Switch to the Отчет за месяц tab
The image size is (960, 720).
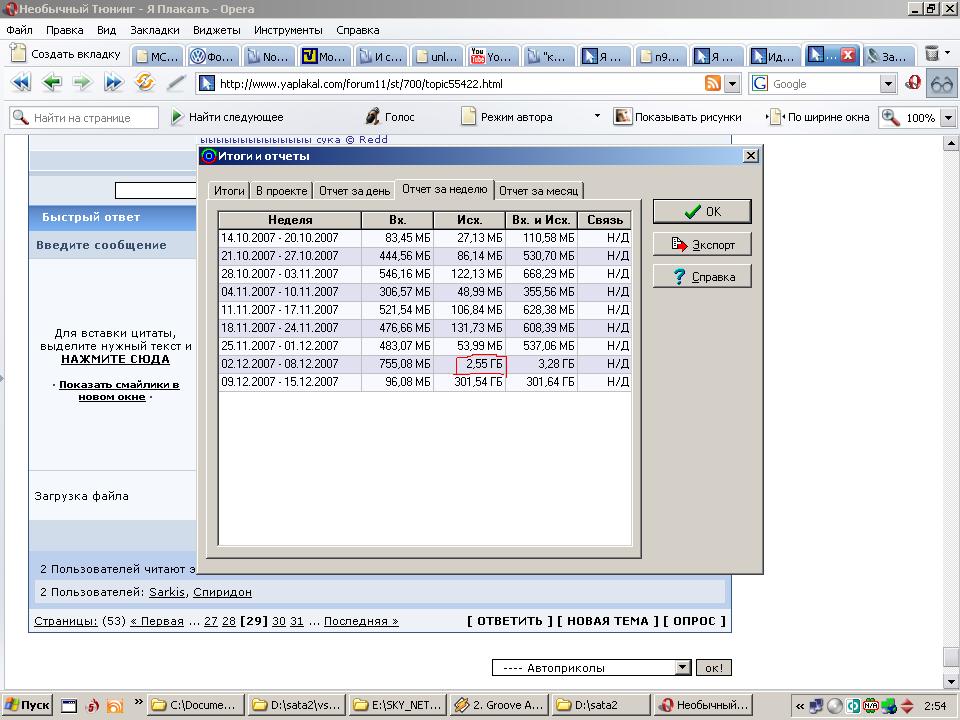[x=538, y=190]
